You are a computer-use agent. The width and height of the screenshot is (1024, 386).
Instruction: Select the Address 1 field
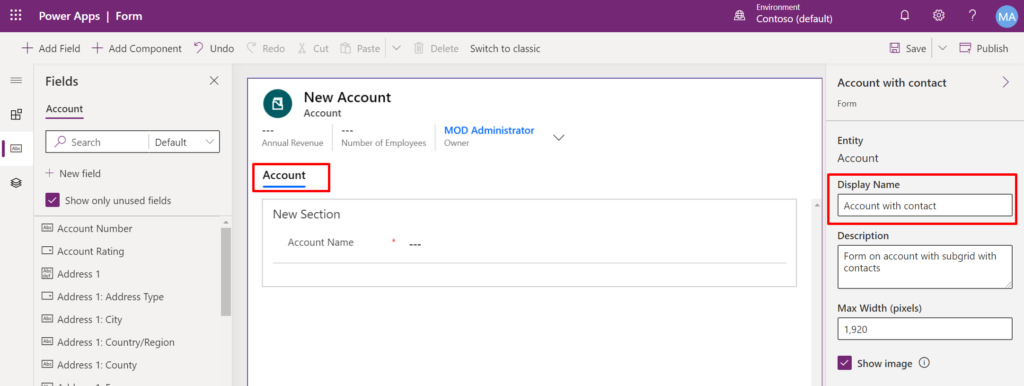point(71,274)
